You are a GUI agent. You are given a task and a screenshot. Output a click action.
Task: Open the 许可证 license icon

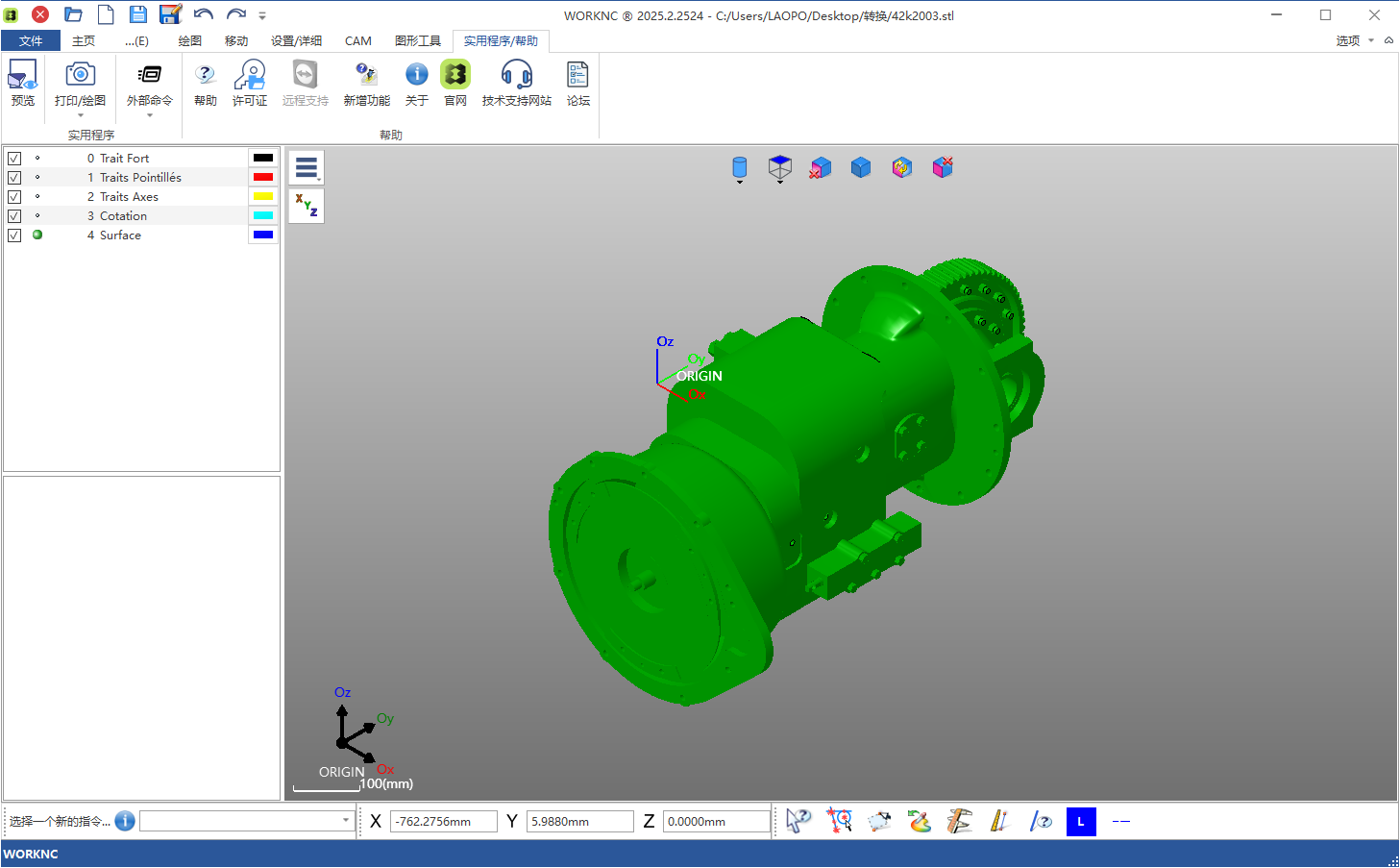pyautogui.click(x=250, y=74)
